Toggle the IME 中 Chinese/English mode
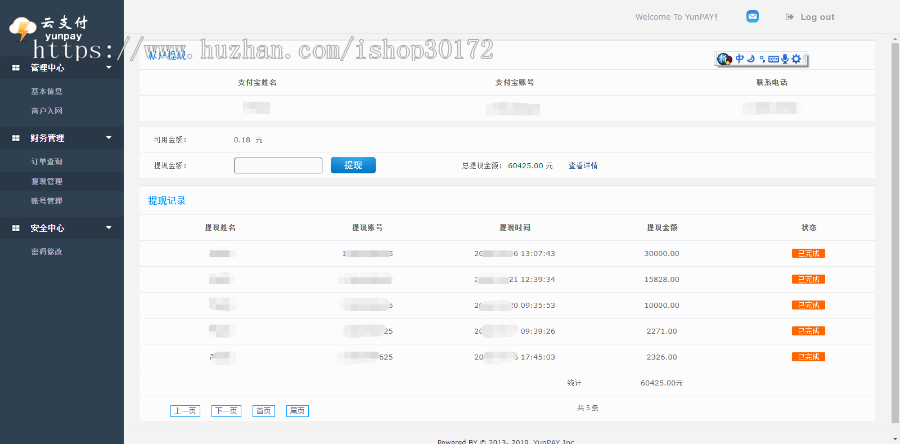Image resolution: width=900 pixels, height=444 pixels. point(739,59)
